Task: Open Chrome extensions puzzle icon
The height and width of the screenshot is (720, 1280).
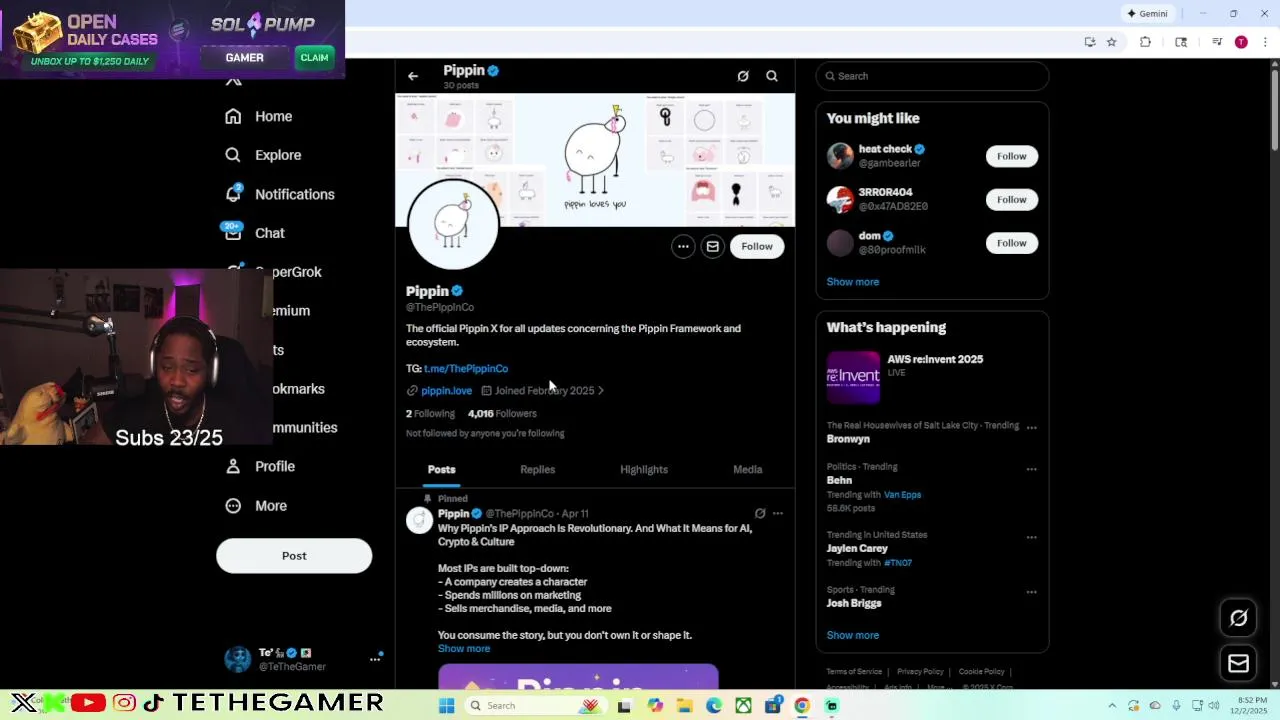Action: (1146, 42)
